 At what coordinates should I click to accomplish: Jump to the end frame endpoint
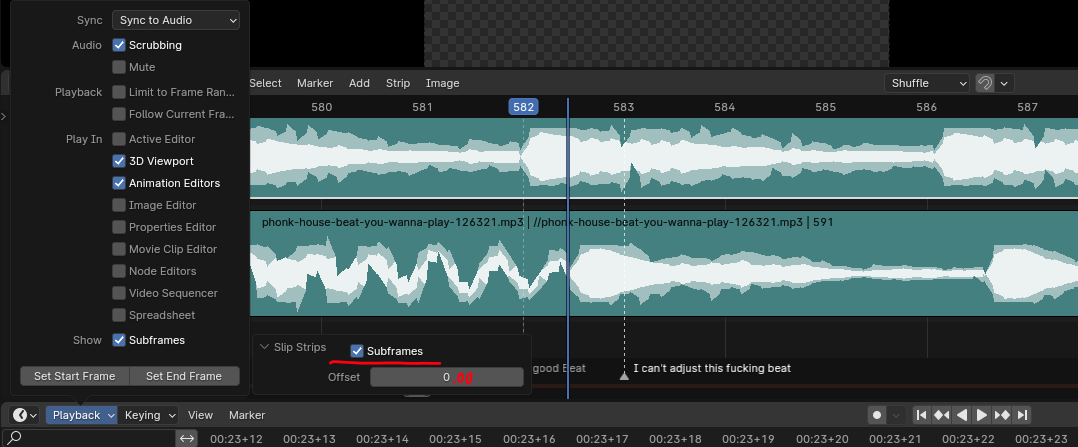1022,415
